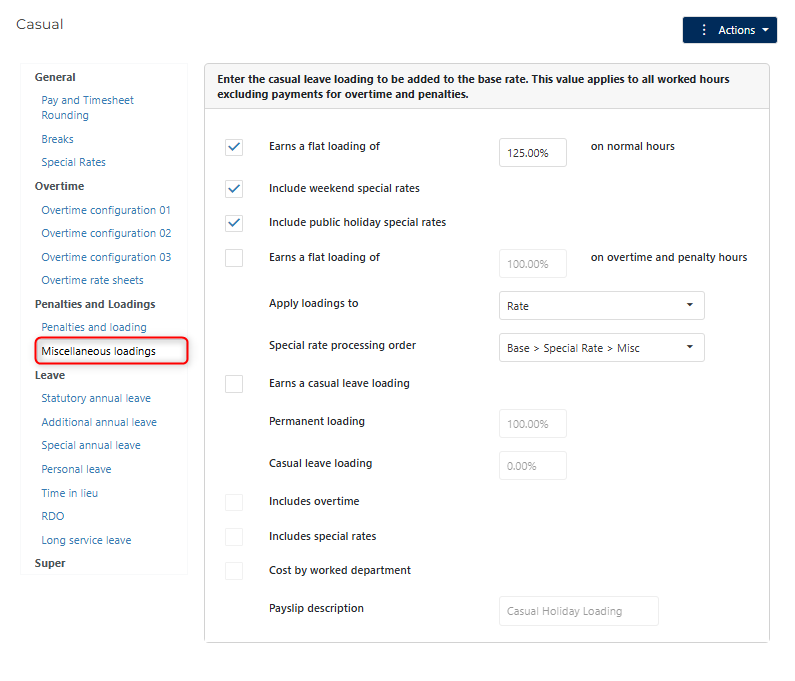
Task: Uncheck the flat loading on normal hours checkbox
Action: point(234,147)
